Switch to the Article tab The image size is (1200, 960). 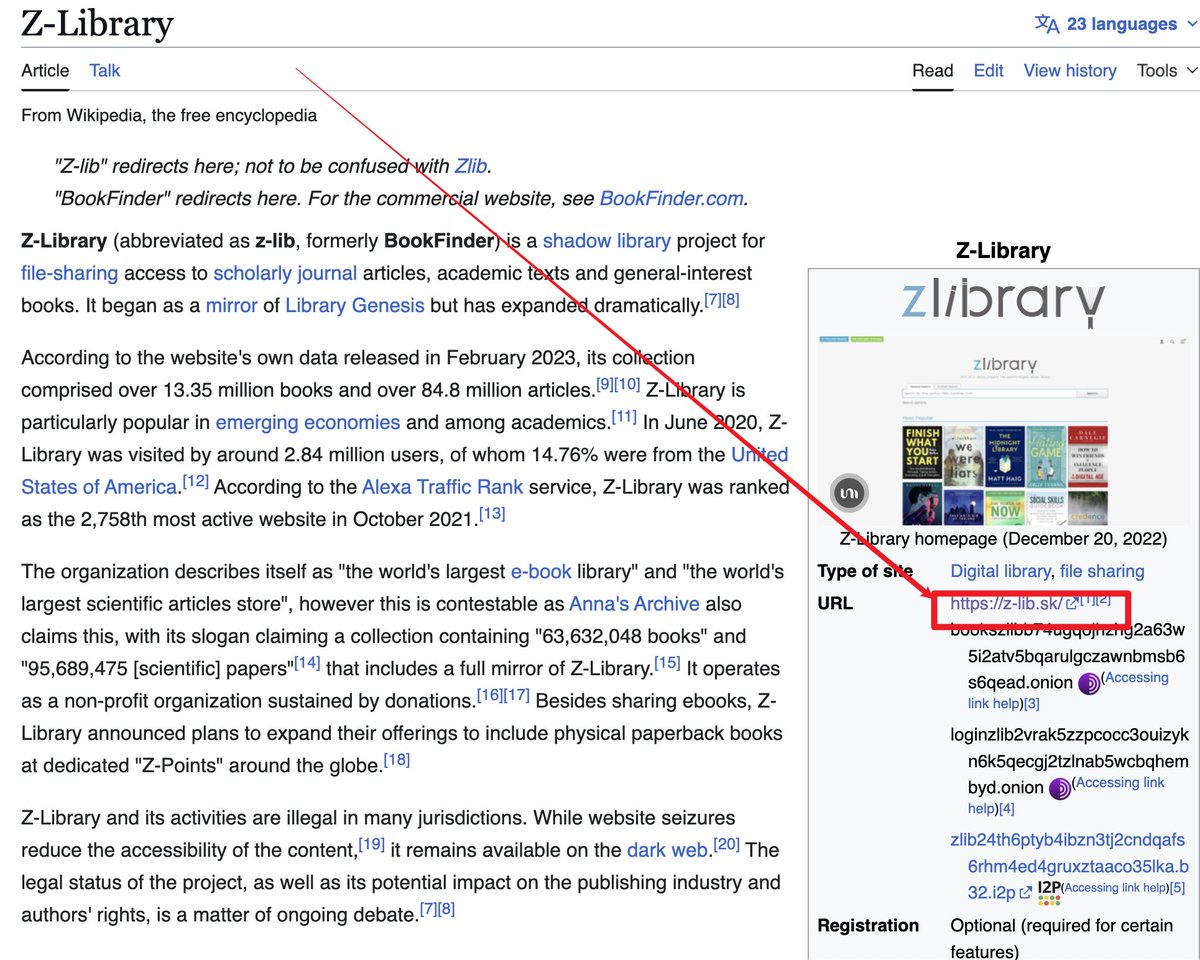(45, 70)
